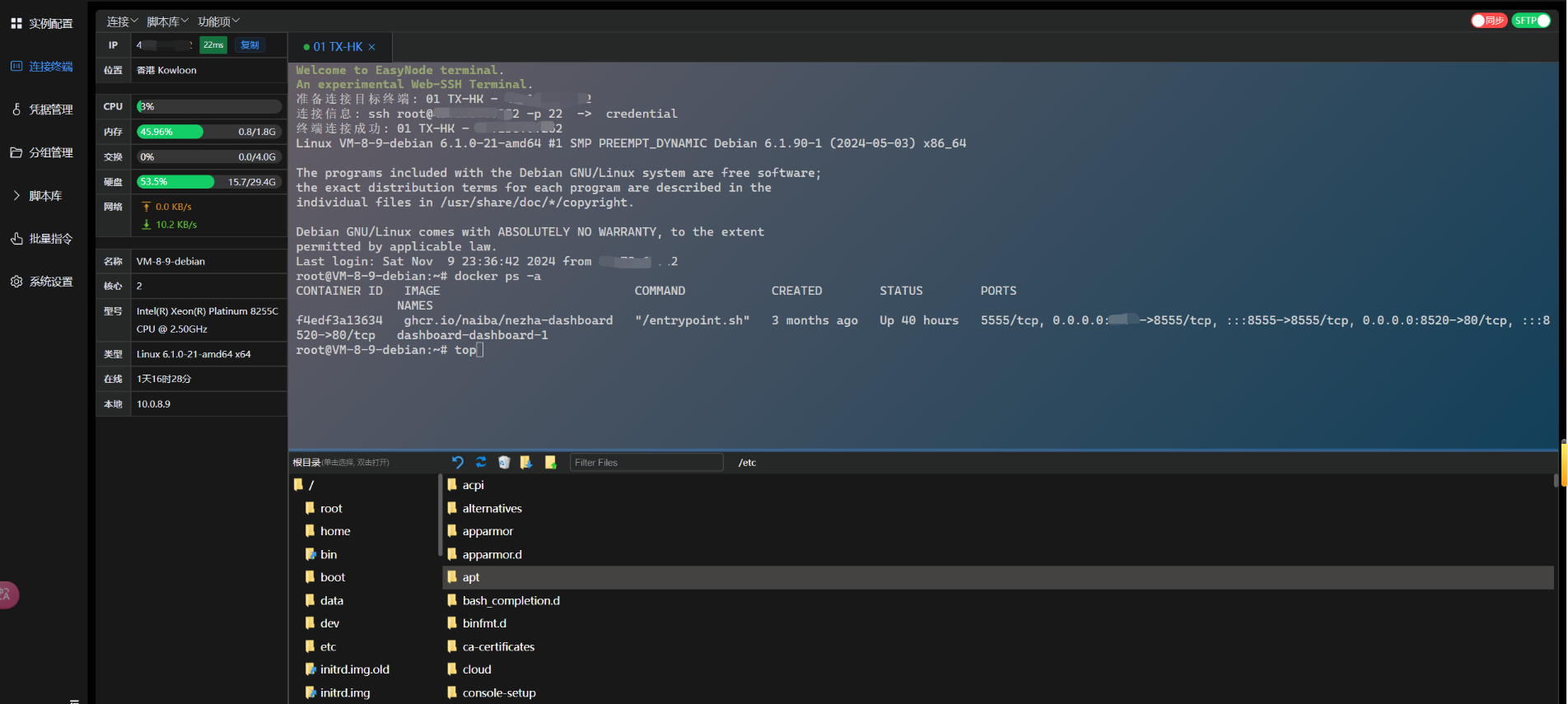Open 连接终端 in the sidebar
The image size is (1568, 704).
point(42,67)
